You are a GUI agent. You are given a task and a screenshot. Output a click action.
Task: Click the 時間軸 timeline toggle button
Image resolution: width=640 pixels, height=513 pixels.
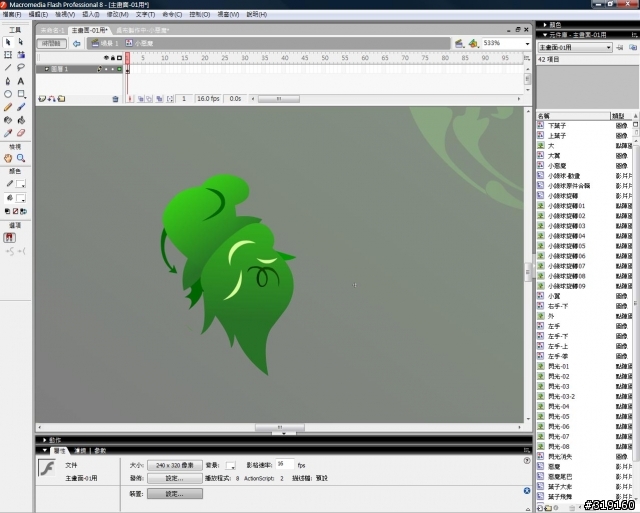(51, 43)
